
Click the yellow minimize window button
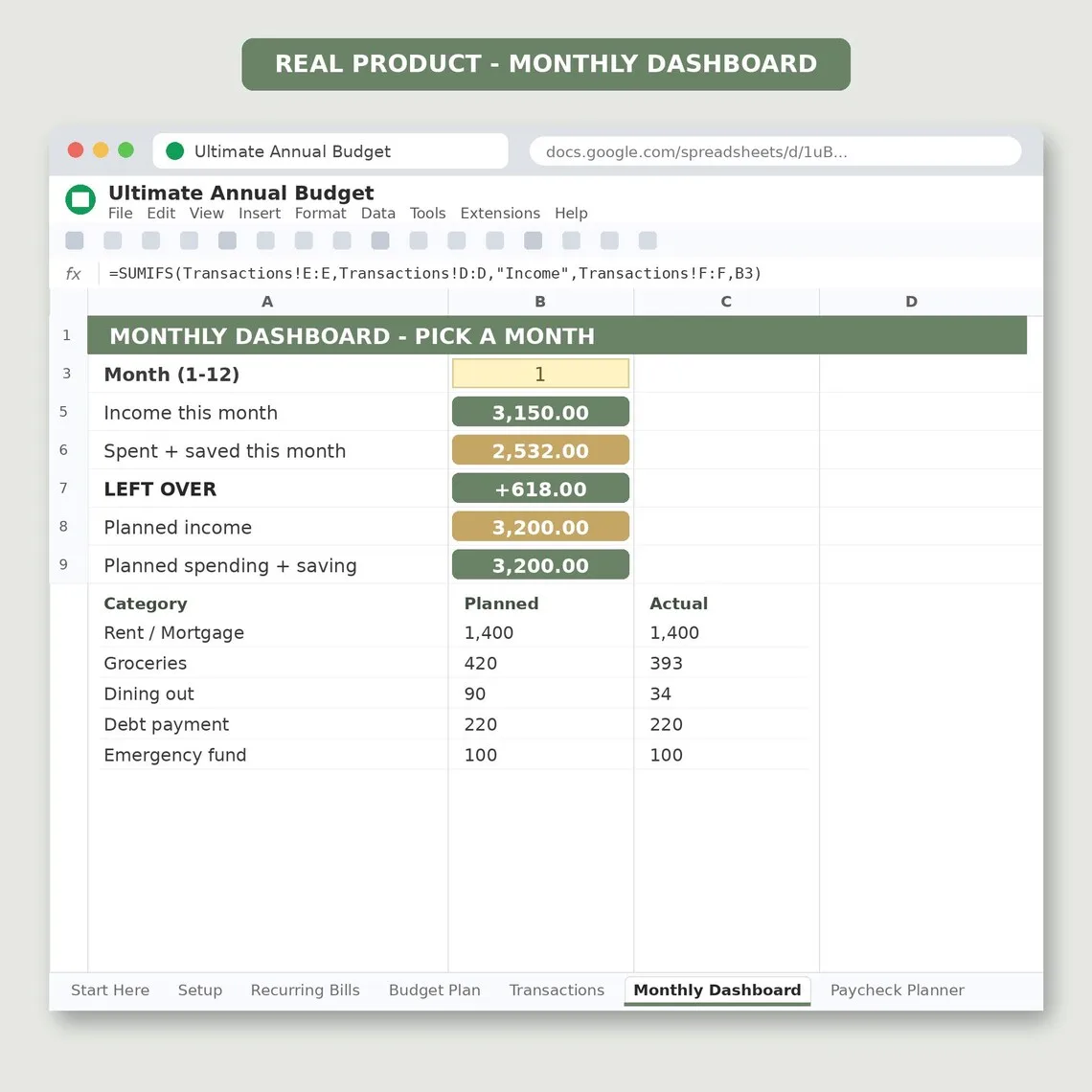pyautogui.click(x=101, y=149)
